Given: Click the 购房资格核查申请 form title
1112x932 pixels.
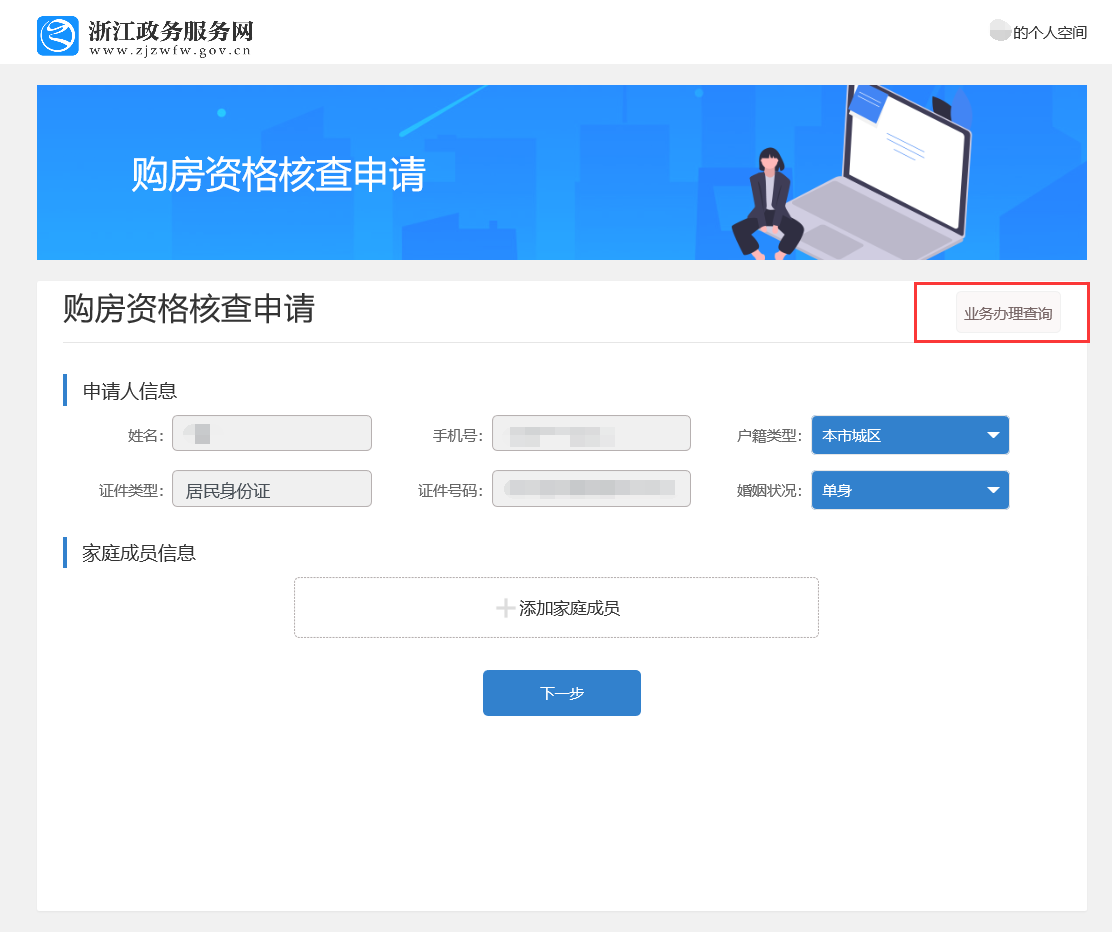Looking at the screenshot, I should [189, 309].
